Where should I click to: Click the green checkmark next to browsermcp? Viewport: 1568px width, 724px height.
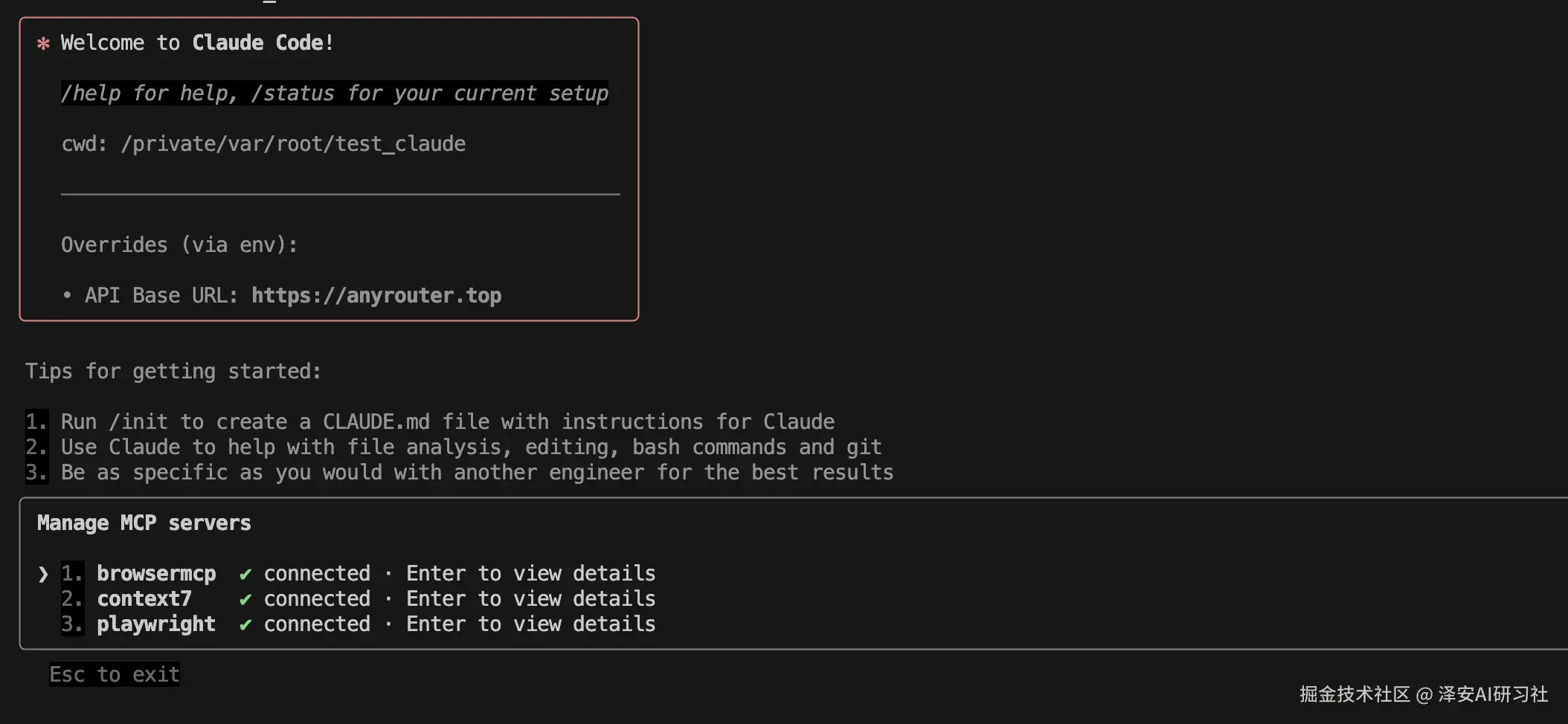click(245, 574)
